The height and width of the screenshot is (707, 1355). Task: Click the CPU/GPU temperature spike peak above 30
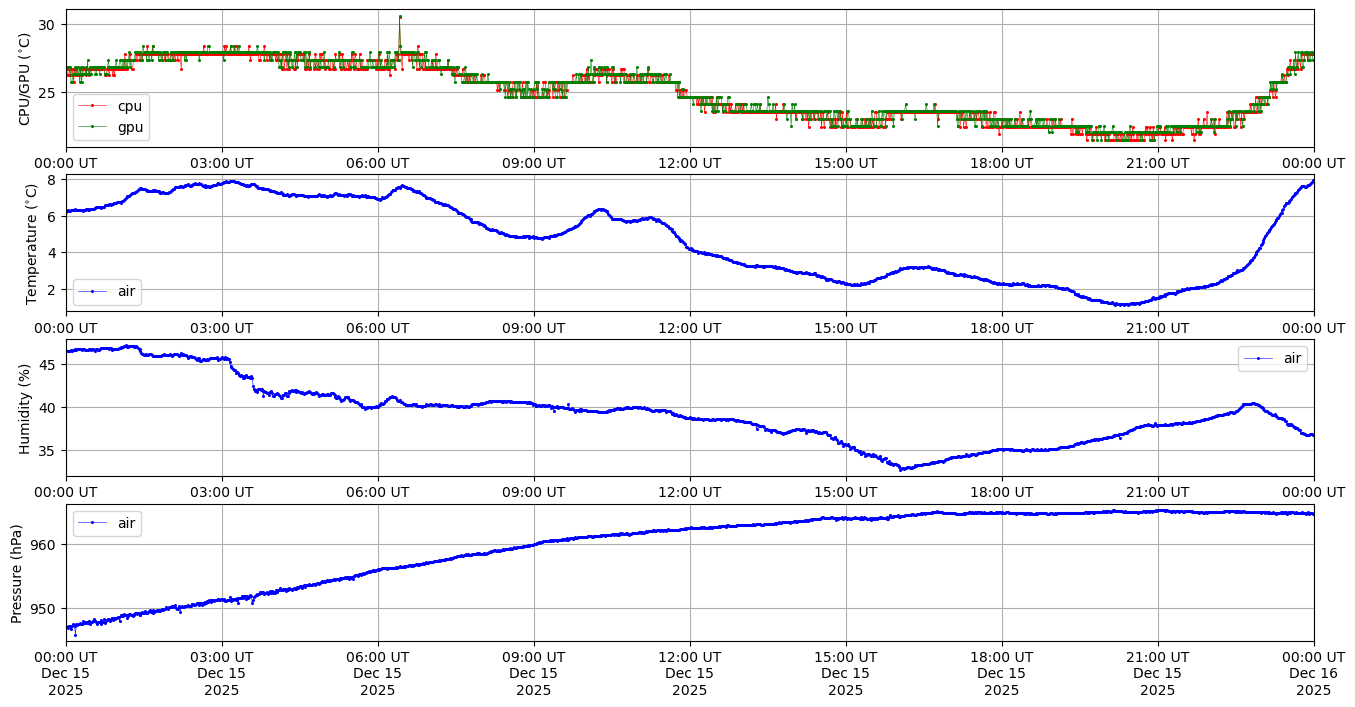click(400, 17)
